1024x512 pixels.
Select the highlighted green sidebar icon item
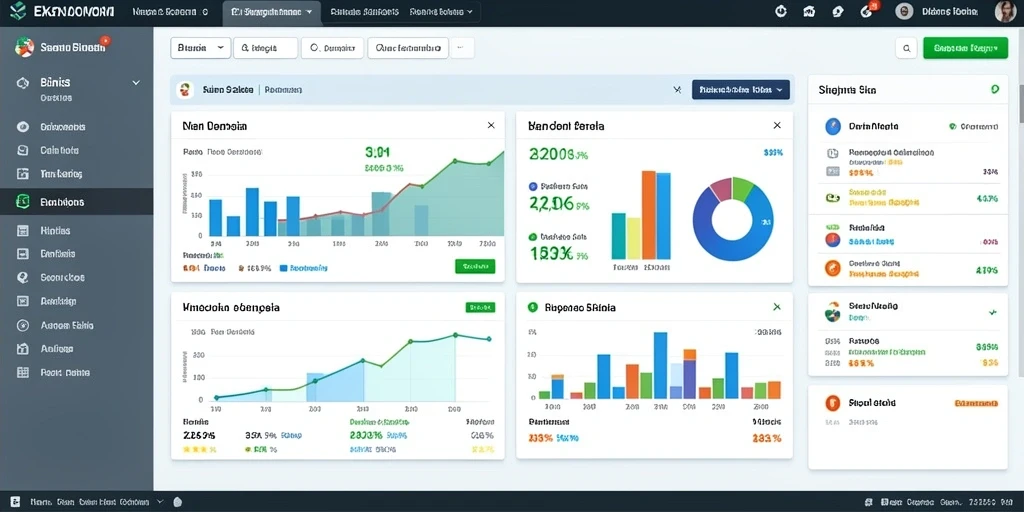(23, 202)
